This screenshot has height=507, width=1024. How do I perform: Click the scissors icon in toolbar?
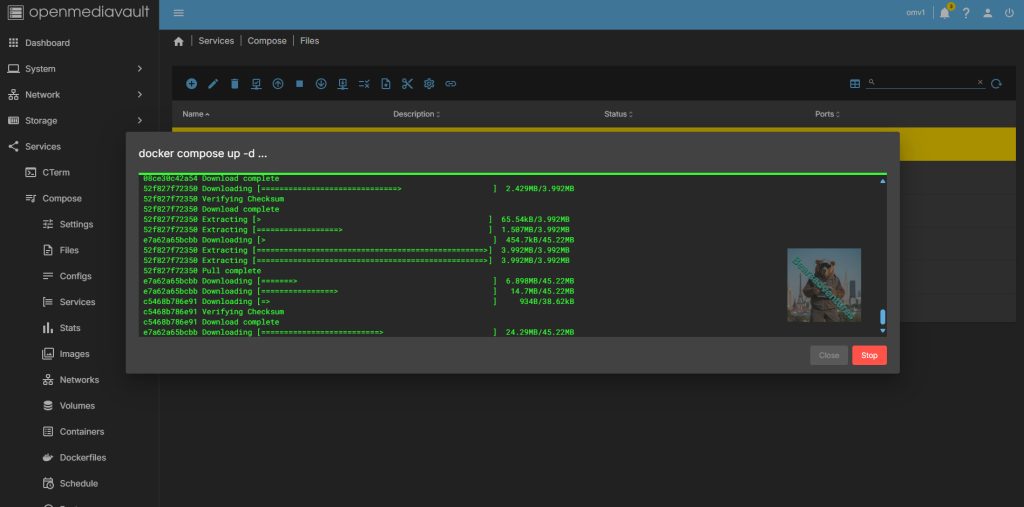[x=407, y=84]
